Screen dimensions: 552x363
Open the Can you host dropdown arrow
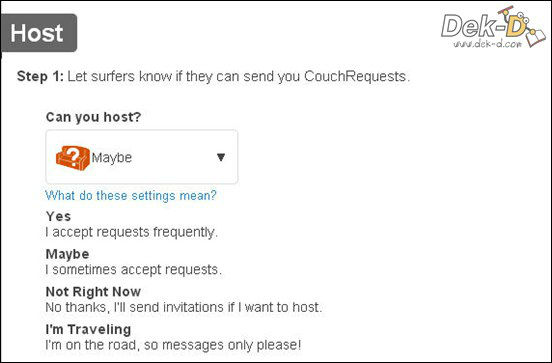point(221,157)
